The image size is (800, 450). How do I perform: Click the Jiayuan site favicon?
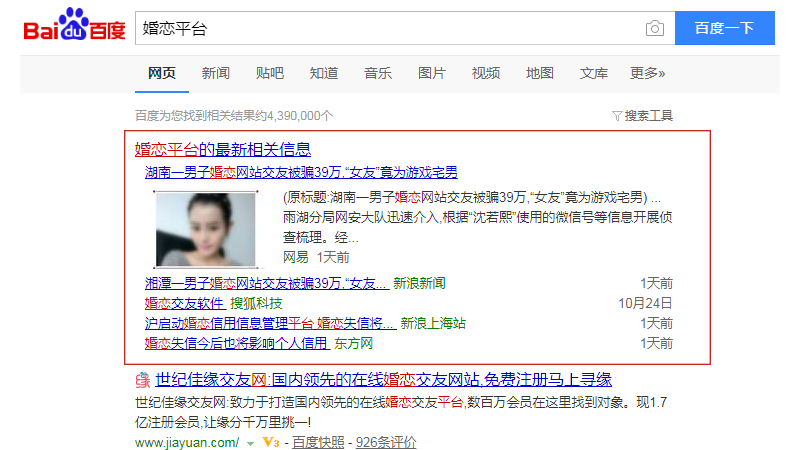[x=142, y=380]
